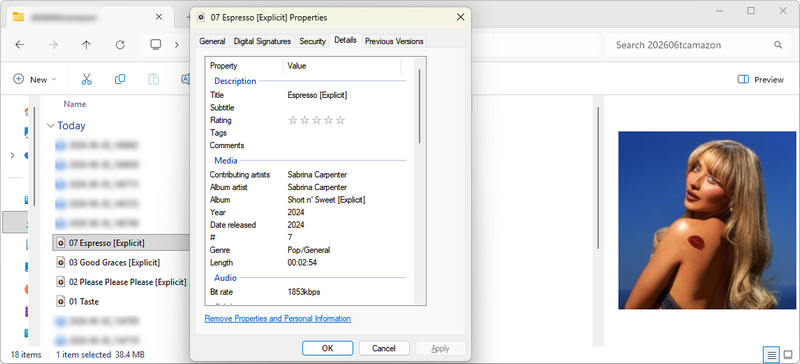Expand the navigation pane tree node
Image resolution: width=800 pixels, height=364 pixels.
[x=12, y=155]
